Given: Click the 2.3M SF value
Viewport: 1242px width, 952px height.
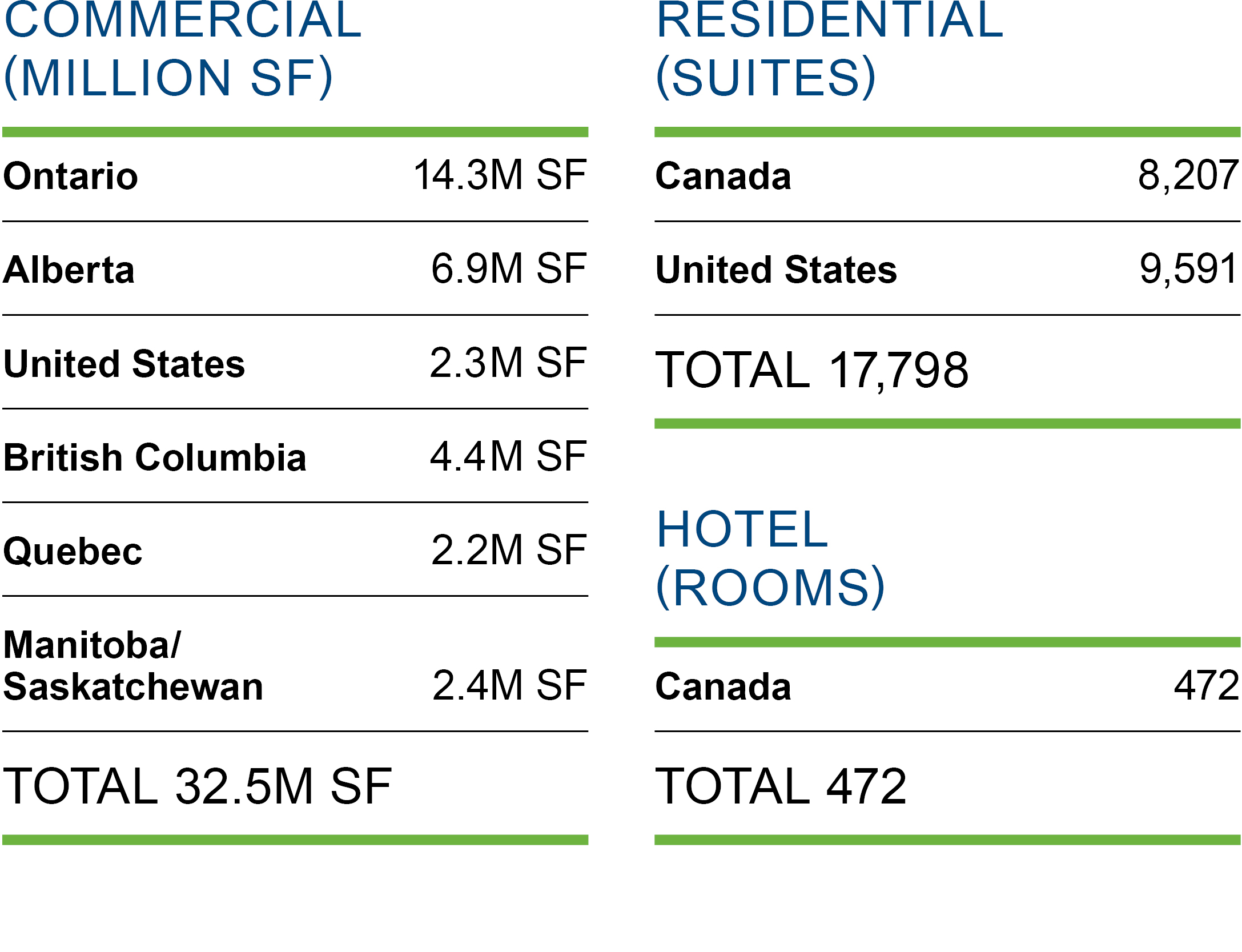Looking at the screenshot, I should [508, 363].
